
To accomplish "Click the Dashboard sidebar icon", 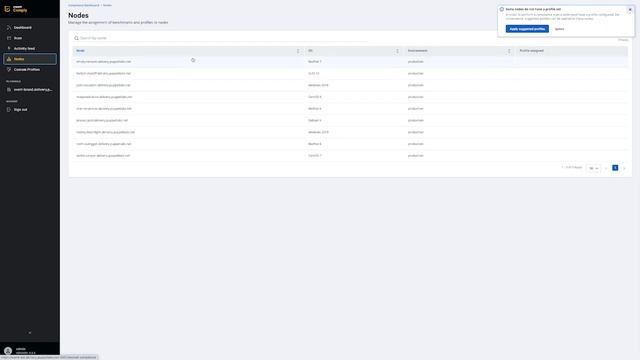I will (x=9, y=27).
